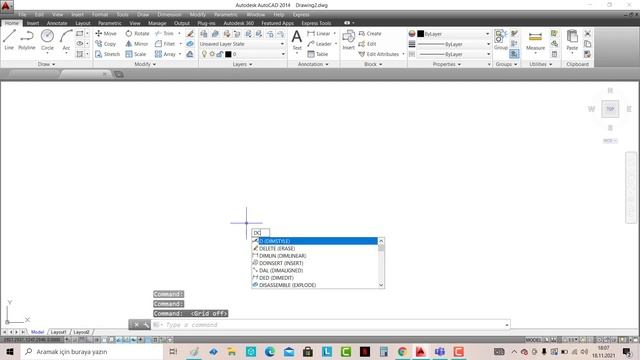Click Create in the Block panel
640x360 pixels.
369,33
